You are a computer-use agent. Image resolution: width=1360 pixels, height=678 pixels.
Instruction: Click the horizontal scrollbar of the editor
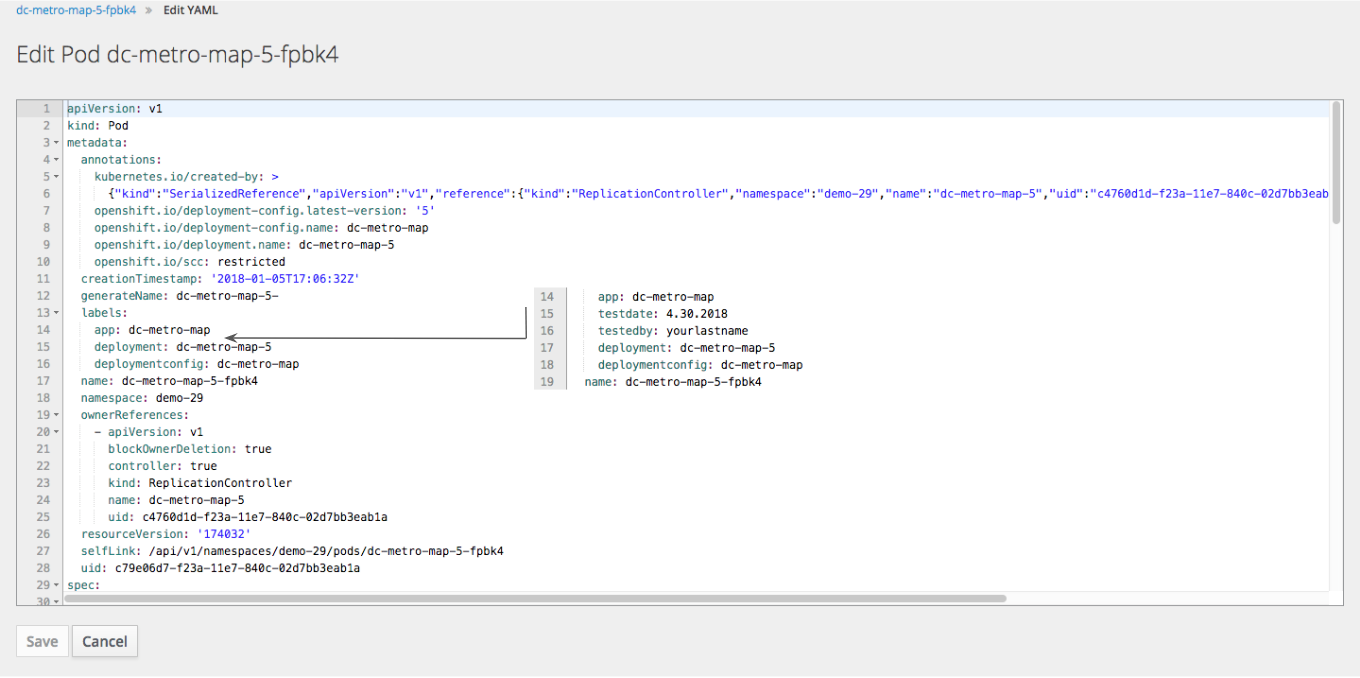point(536,599)
